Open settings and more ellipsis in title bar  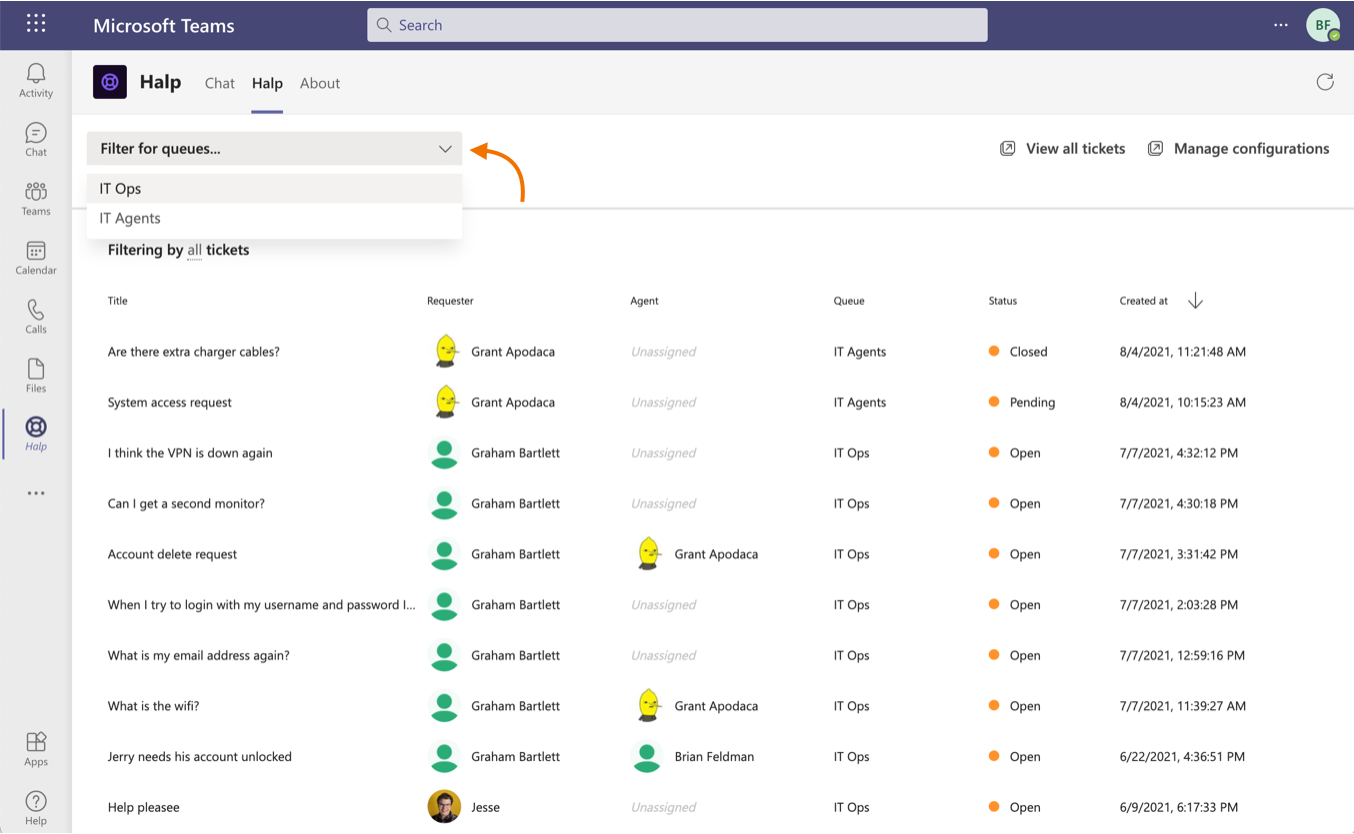(1281, 25)
